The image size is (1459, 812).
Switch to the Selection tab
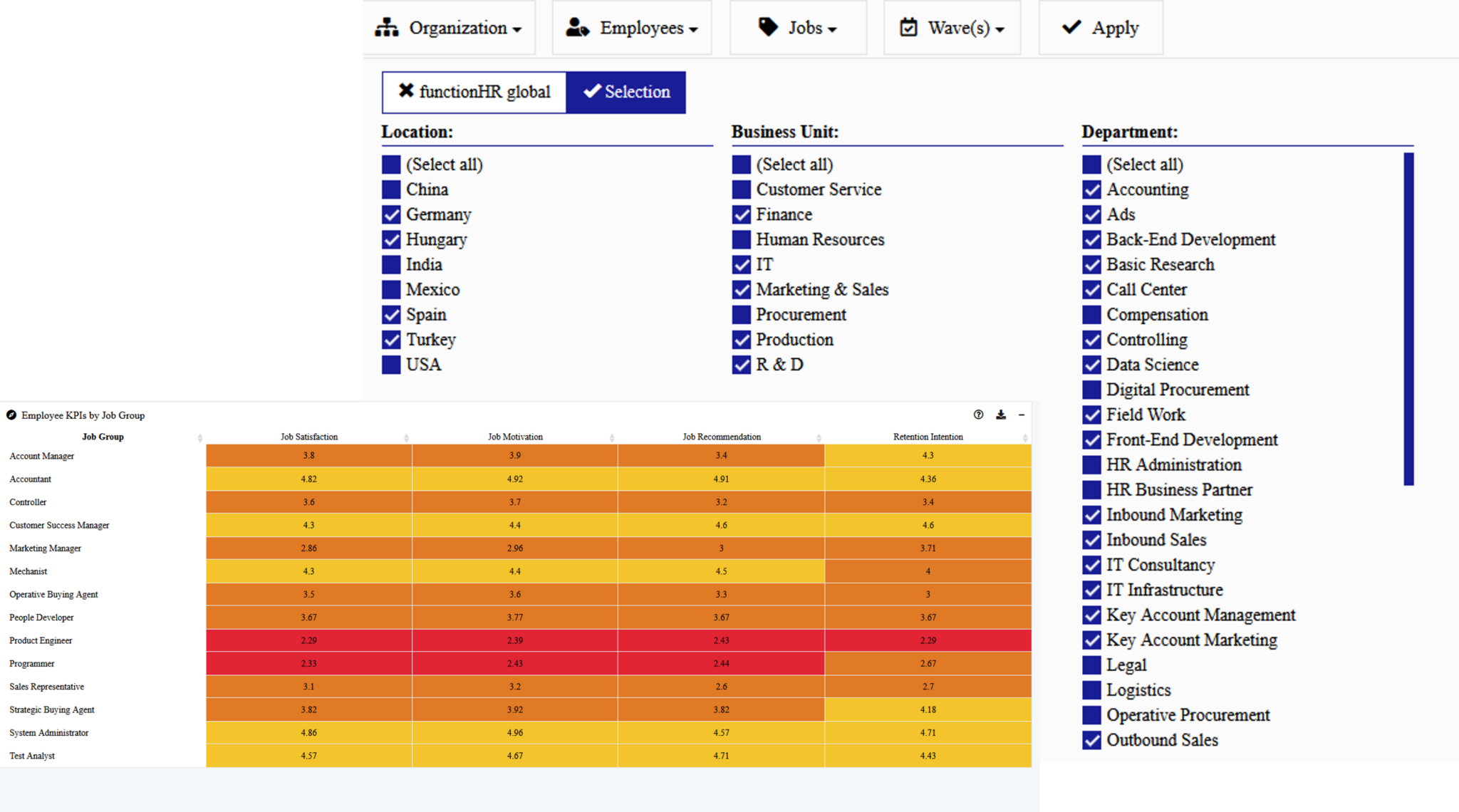click(x=625, y=92)
